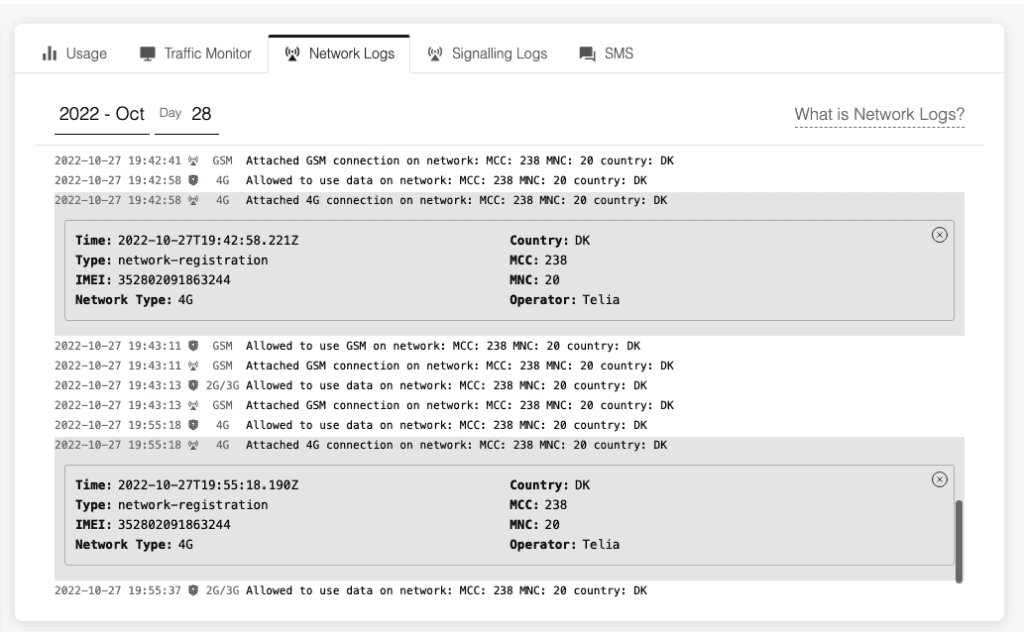Click antenna icon on 19:43:13 Attached GSM row
The height and width of the screenshot is (632, 1024).
click(193, 405)
